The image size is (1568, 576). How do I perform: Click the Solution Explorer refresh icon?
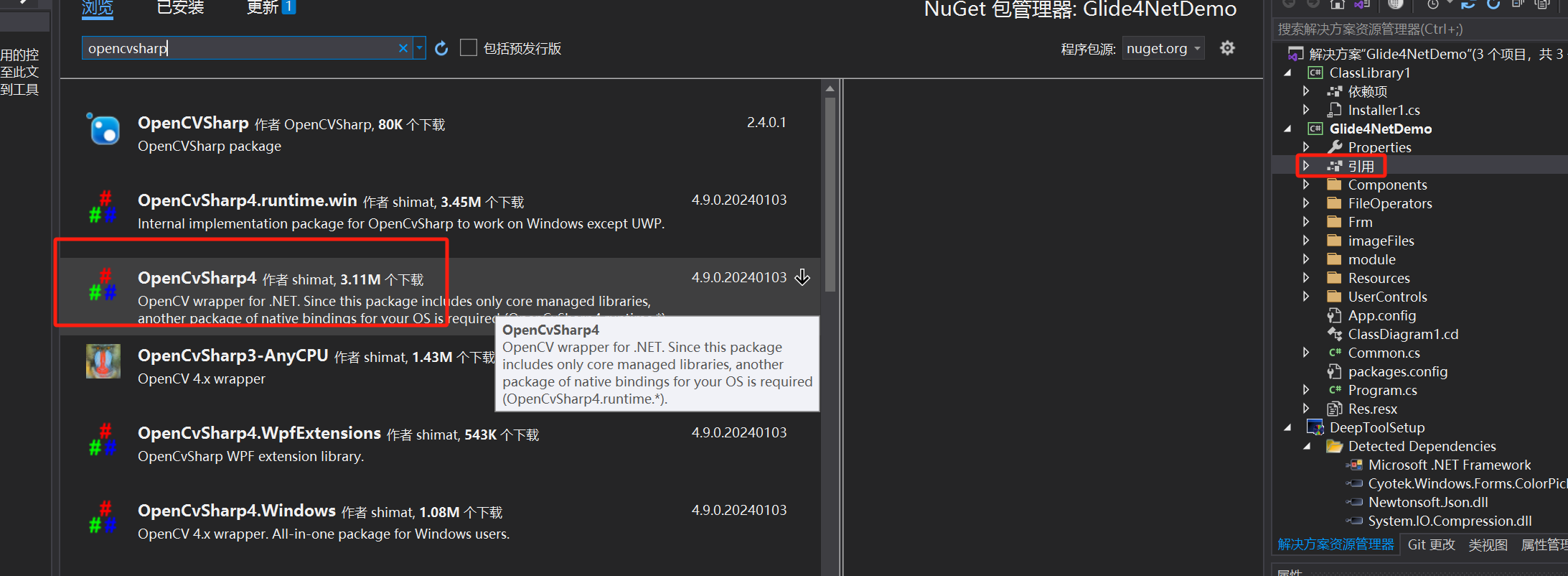[x=1493, y=4]
